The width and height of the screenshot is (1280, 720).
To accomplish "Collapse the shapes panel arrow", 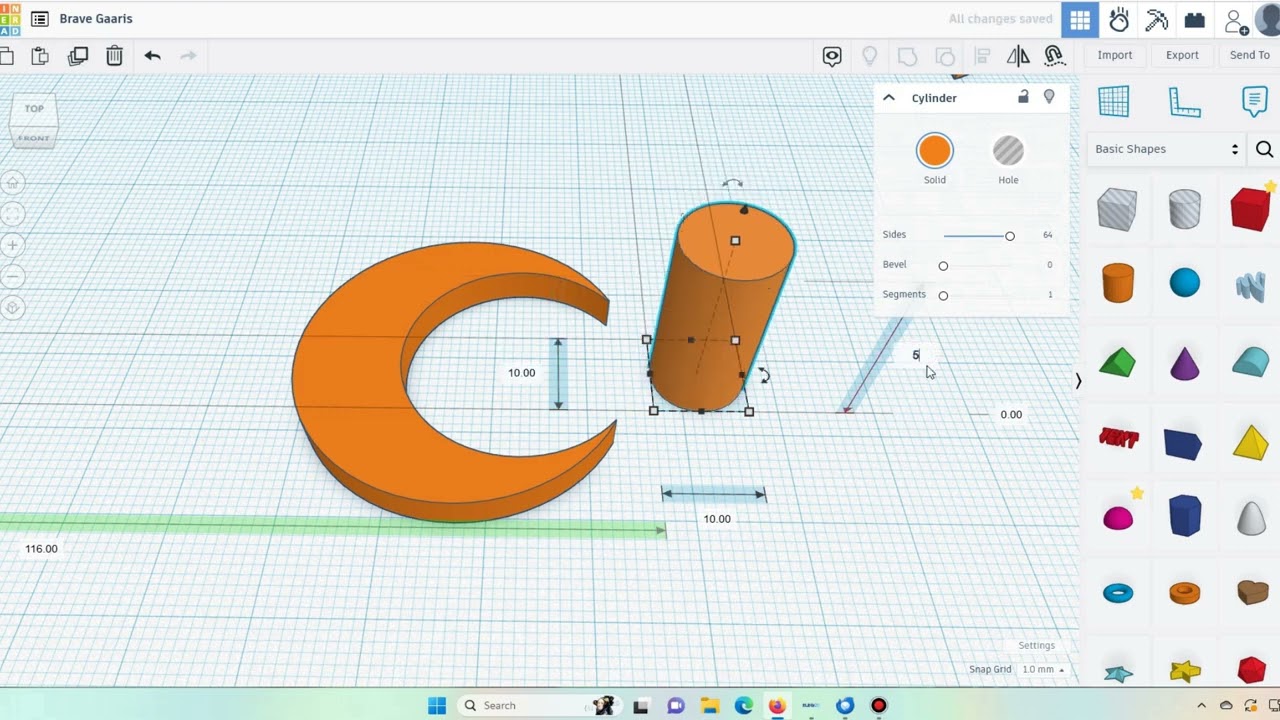I will 1078,381.
